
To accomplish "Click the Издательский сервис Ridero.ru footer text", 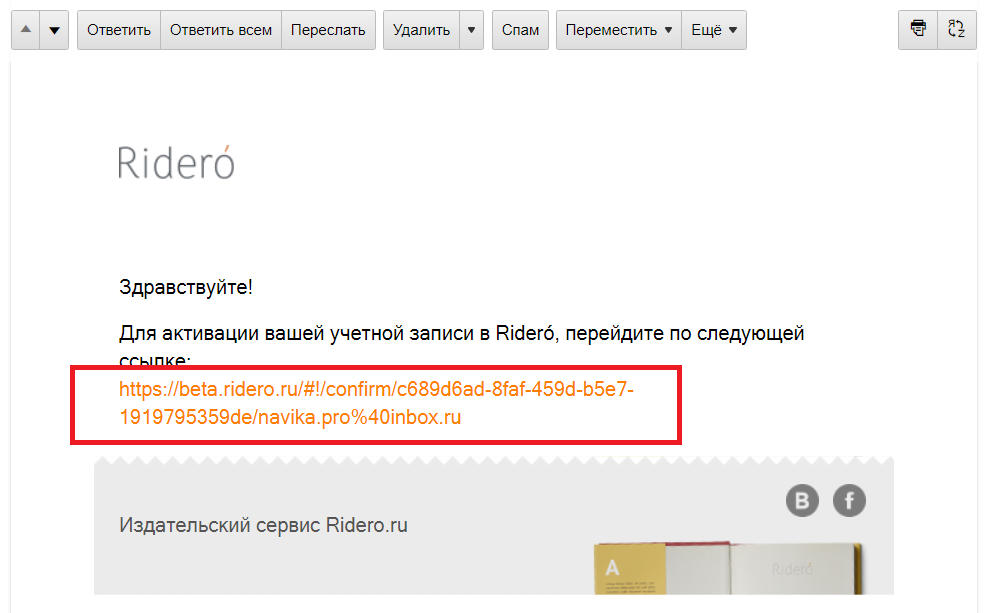I will pyautogui.click(x=263, y=525).
